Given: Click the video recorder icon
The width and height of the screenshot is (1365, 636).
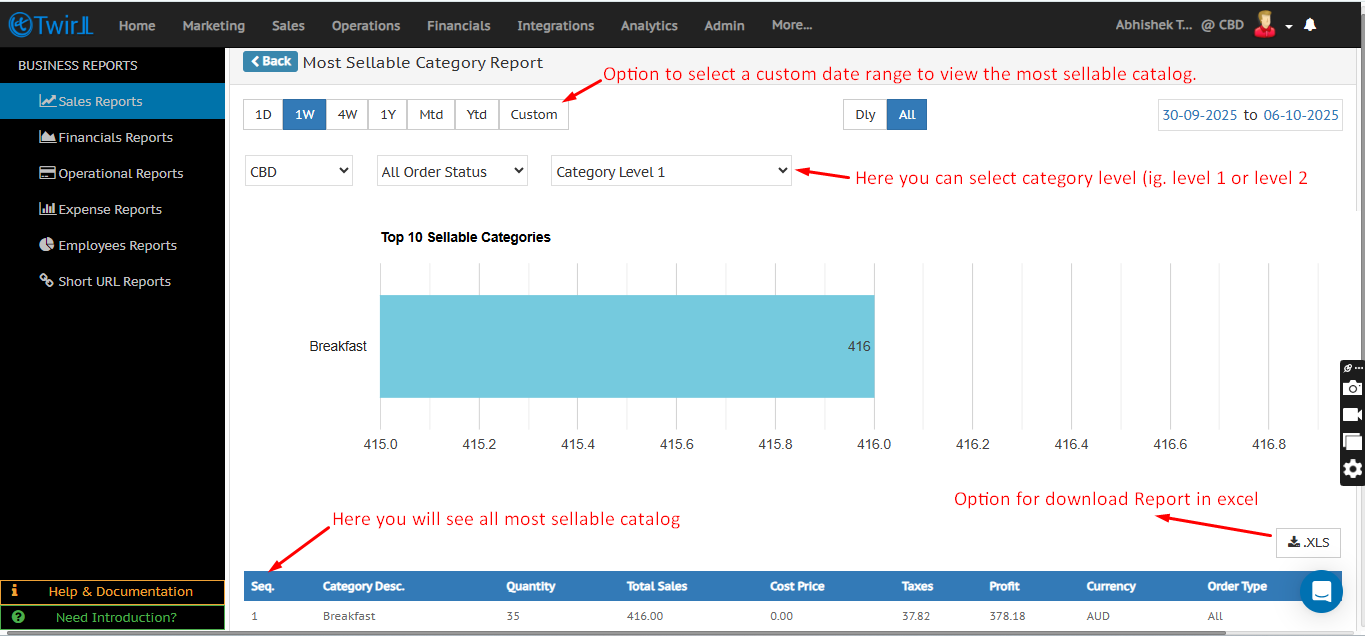Looking at the screenshot, I should pos(1352,414).
